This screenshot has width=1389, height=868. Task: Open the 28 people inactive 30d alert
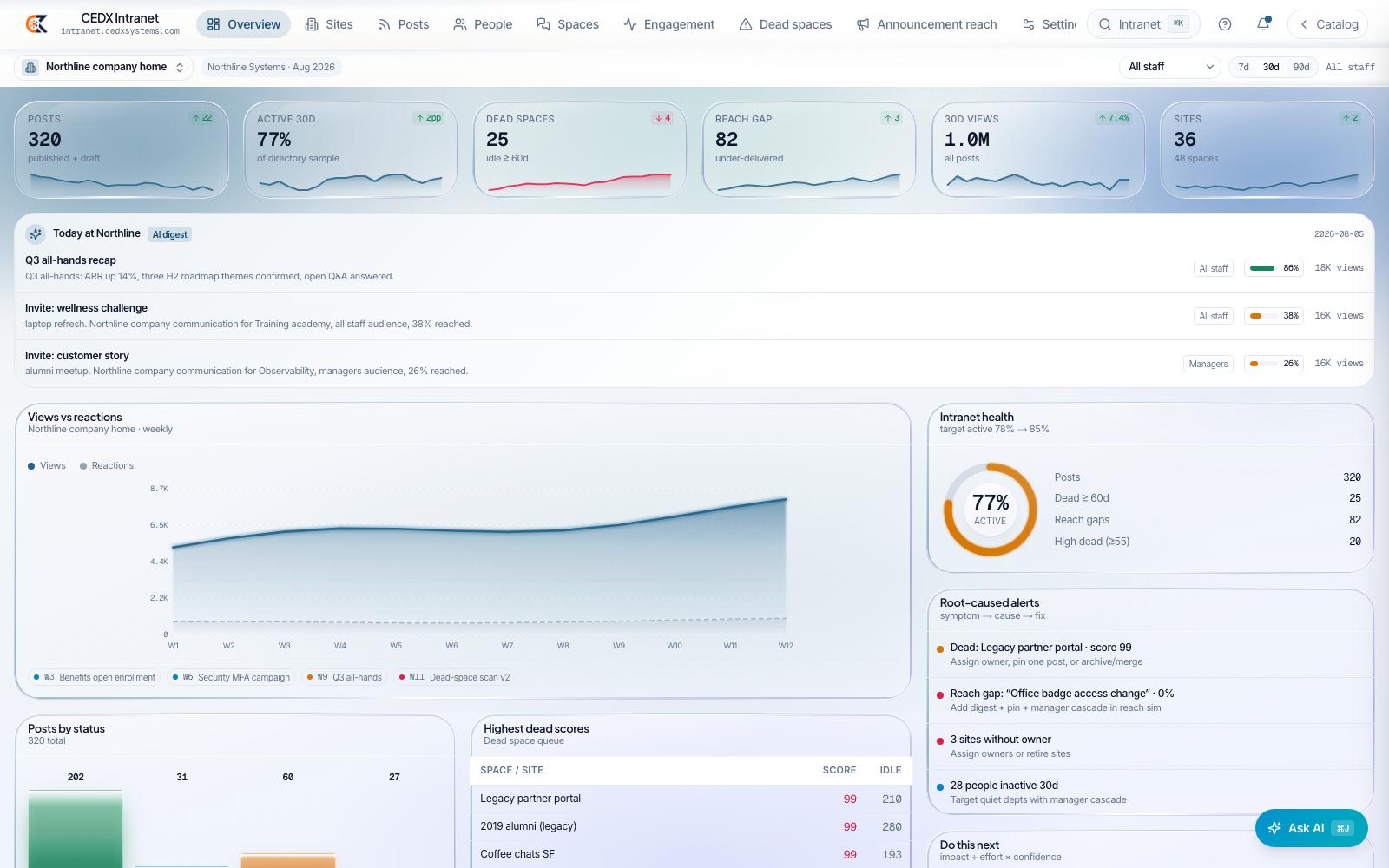(1150, 792)
